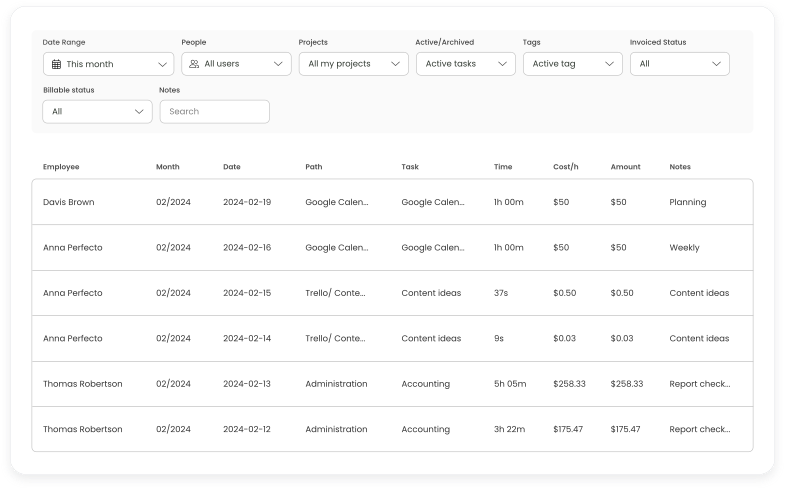Click the Time column header
The height and width of the screenshot is (489, 785).
coord(503,167)
